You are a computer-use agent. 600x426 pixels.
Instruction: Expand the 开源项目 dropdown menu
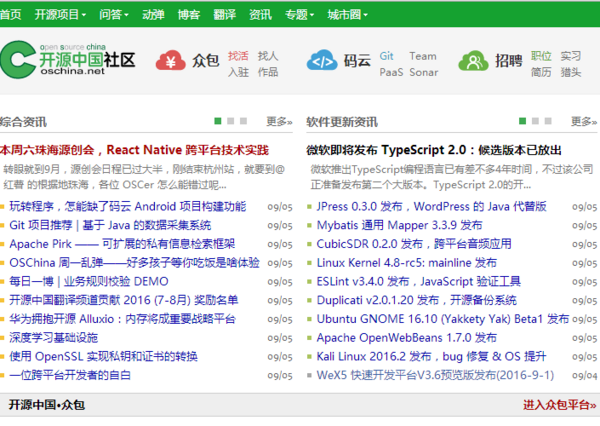coord(59,15)
